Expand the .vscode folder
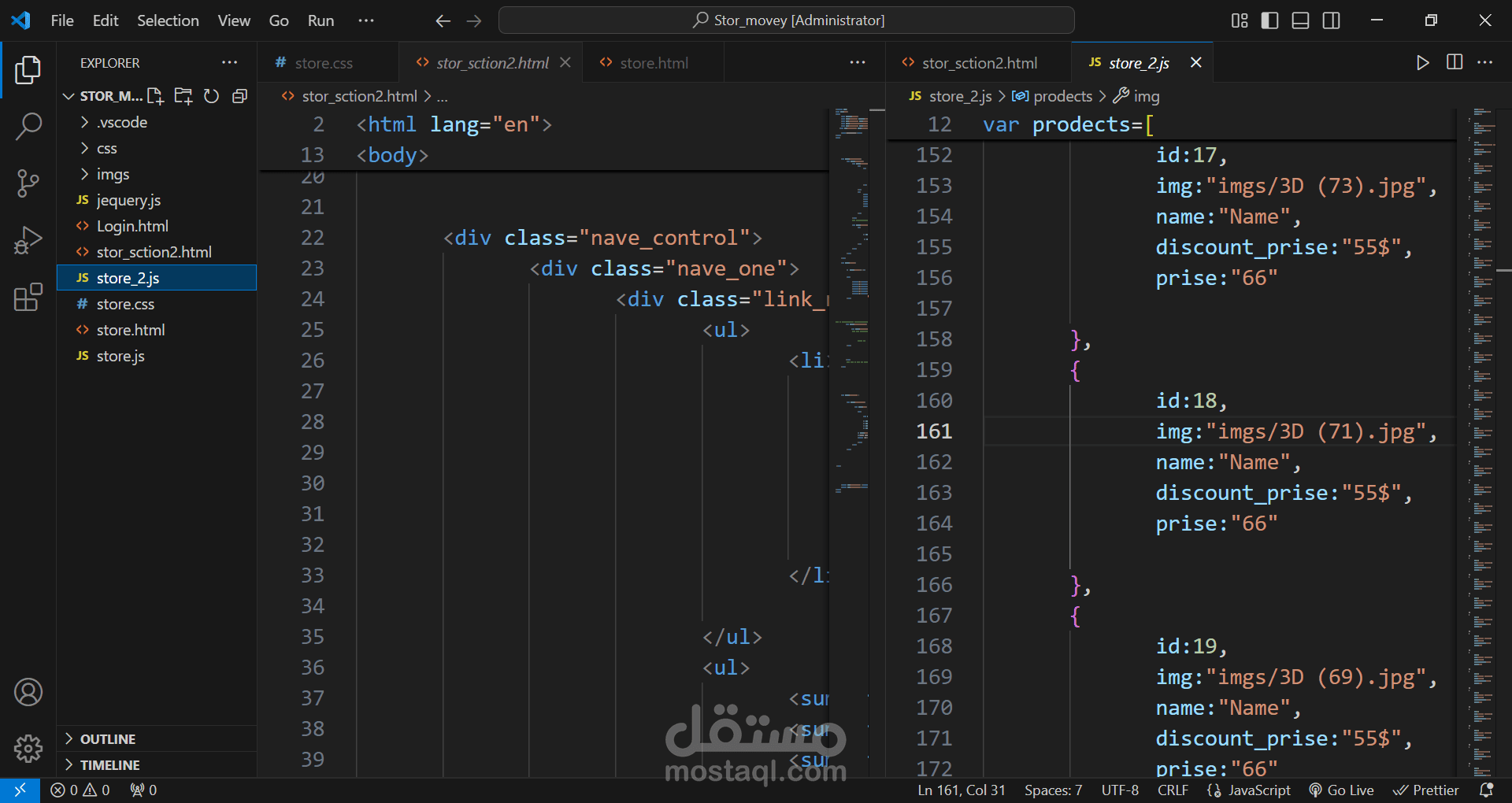The image size is (1512, 803). tap(157, 122)
